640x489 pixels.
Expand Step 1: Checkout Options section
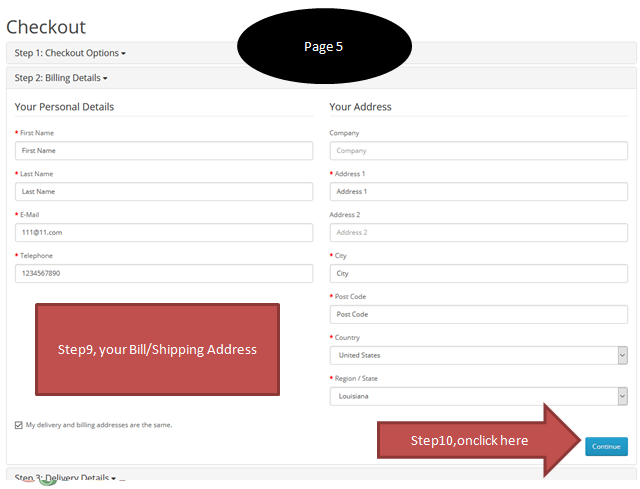pyautogui.click(x=70, y=52)
